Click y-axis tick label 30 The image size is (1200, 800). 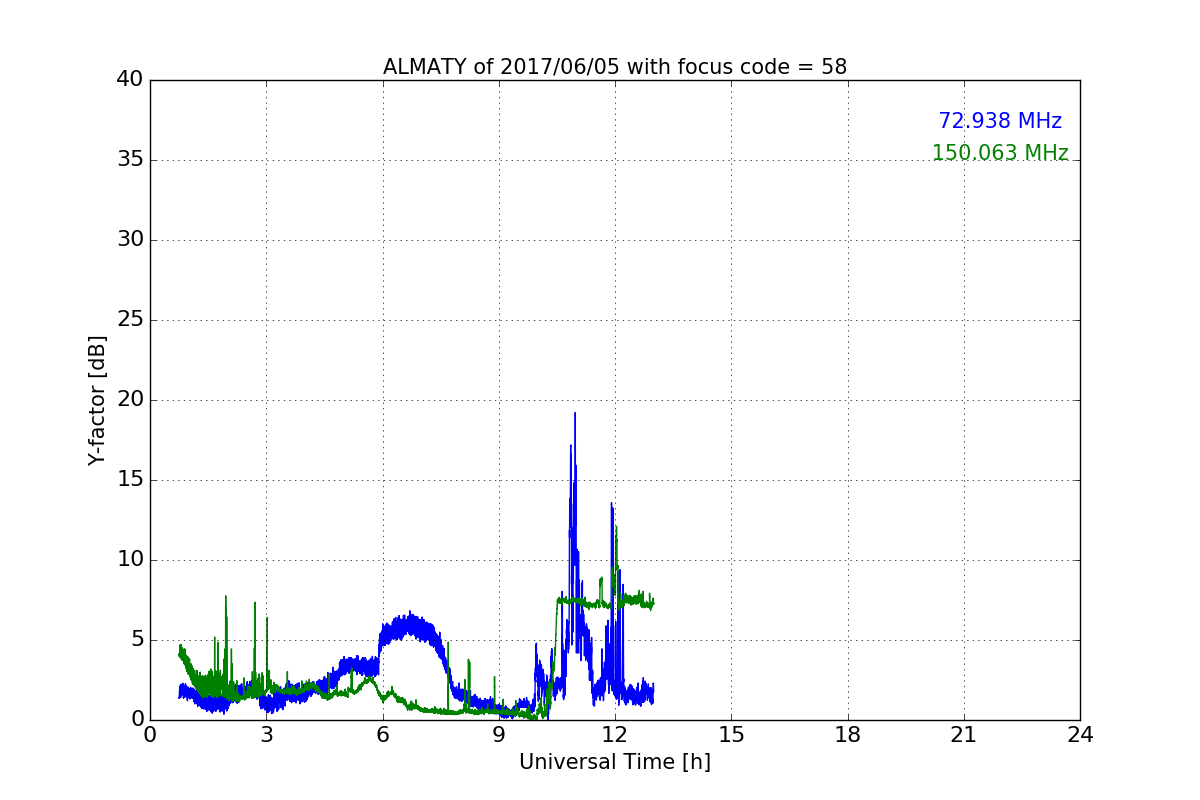point(130,240)
